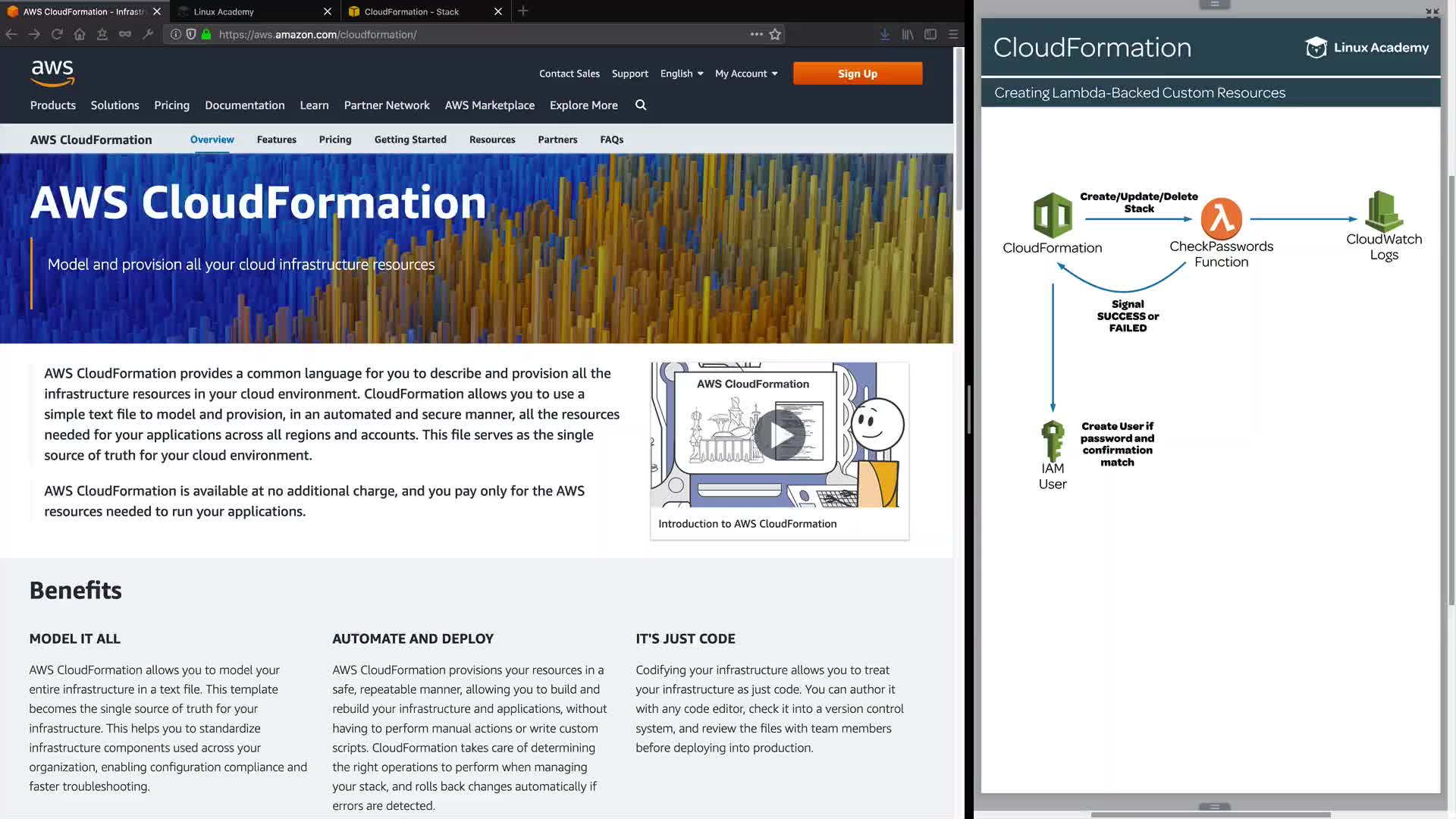
Task: Expand the English language dropdown
Action: (681, 74)
